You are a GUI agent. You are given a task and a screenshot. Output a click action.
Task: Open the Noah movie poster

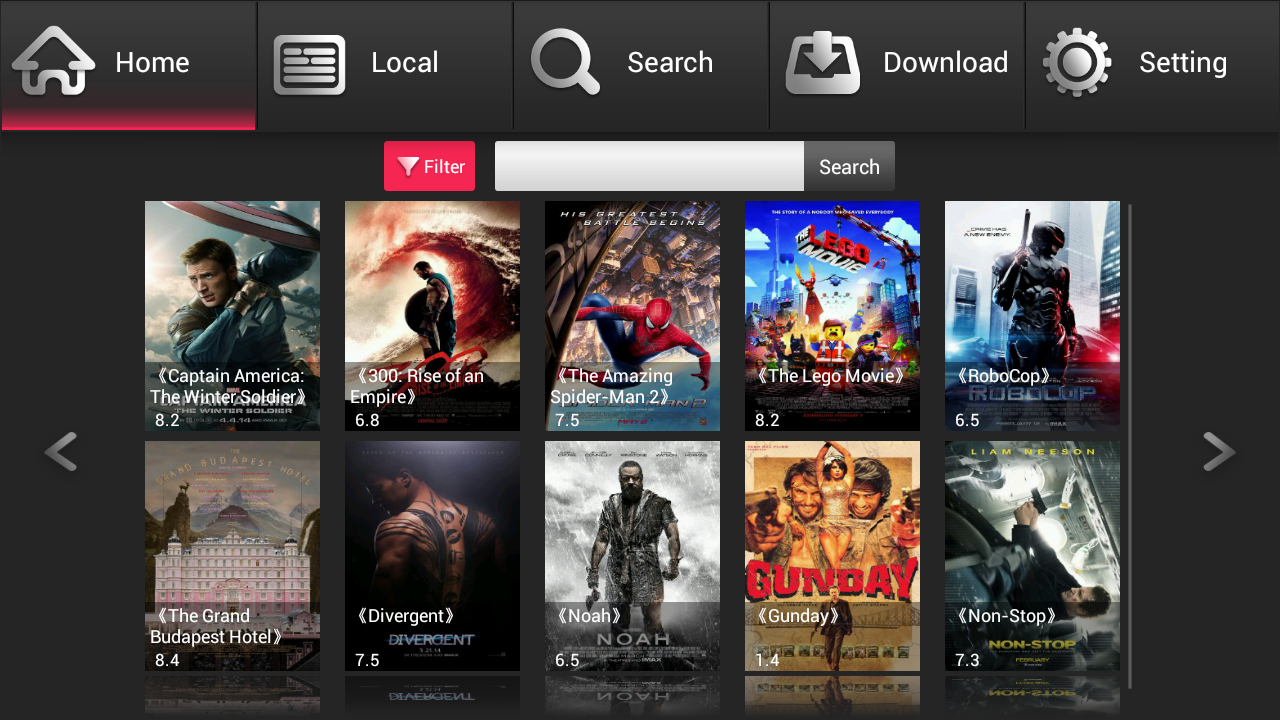632,556
